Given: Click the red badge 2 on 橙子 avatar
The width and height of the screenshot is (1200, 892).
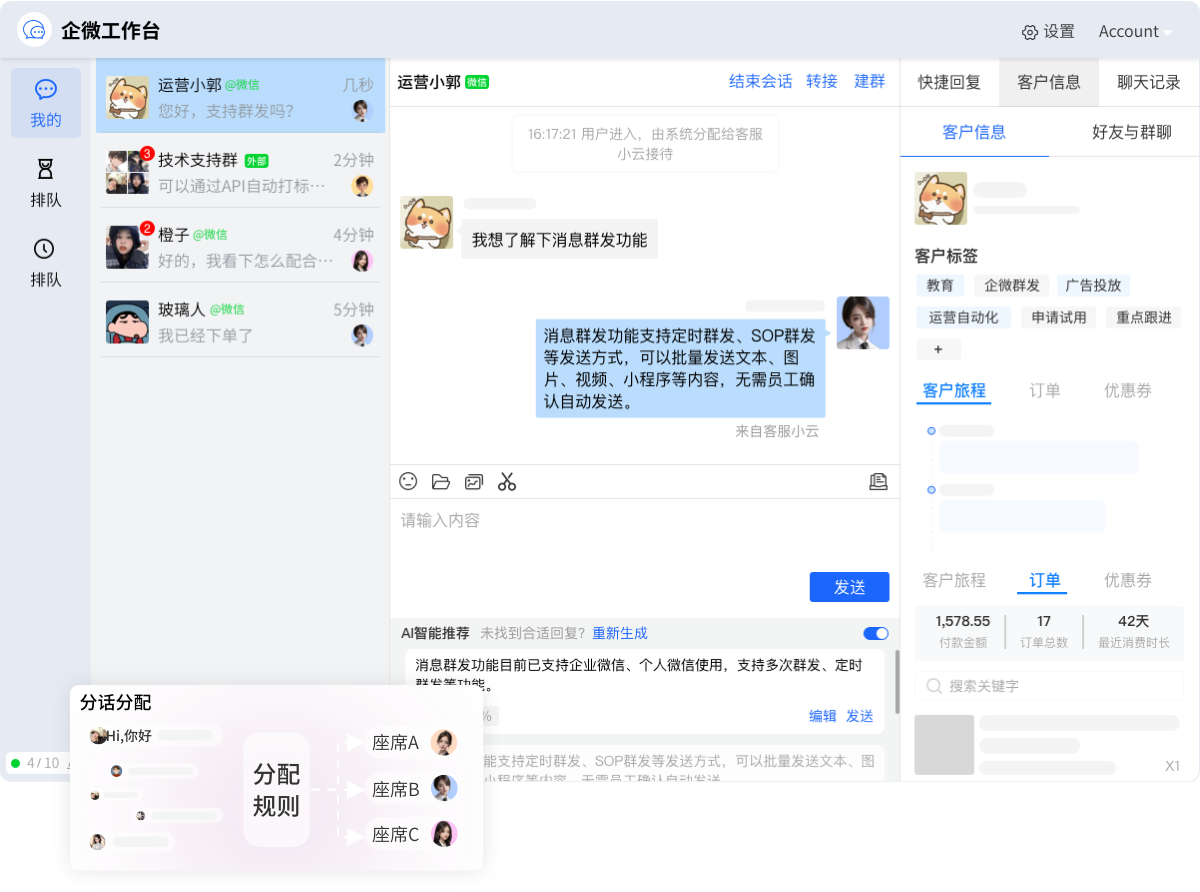Looking at the screenshot, I should click(x=147, y=229).
